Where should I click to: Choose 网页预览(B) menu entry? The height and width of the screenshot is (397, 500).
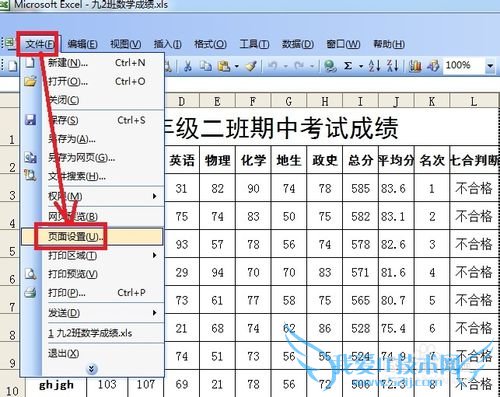click(92, 216)
